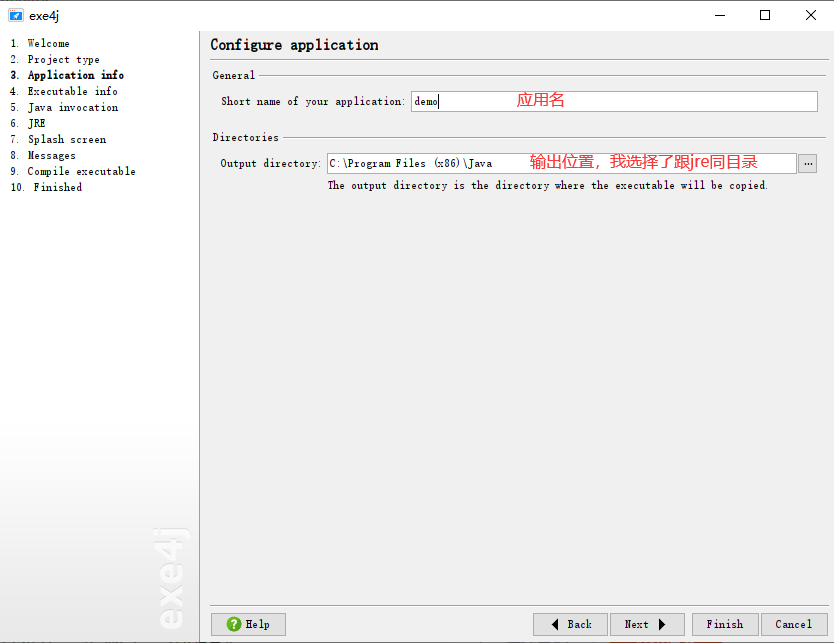Click the 'General' section label

pos(233,76)
